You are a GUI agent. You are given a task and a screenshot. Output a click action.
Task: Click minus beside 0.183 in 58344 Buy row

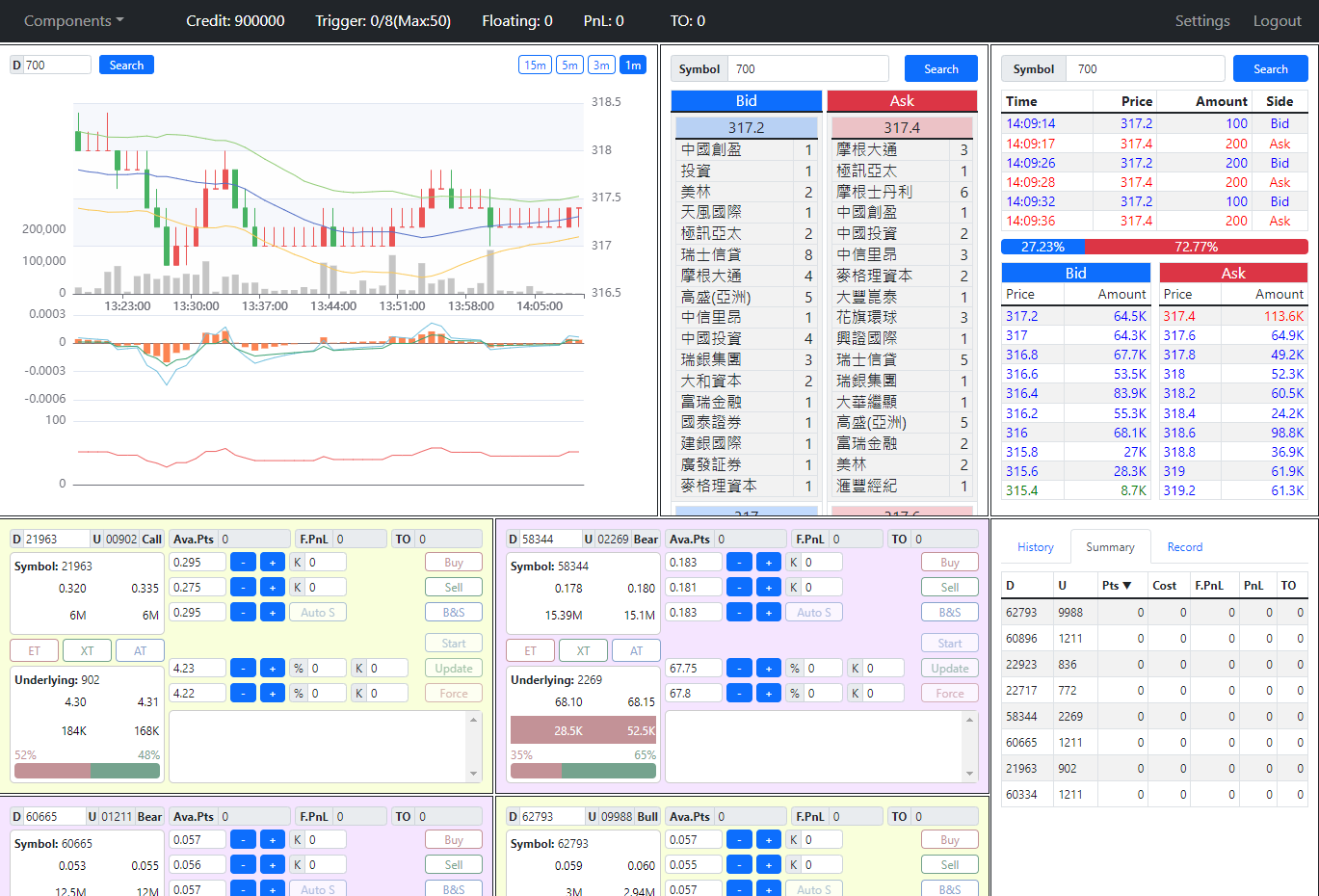click(x=739, y=563)
